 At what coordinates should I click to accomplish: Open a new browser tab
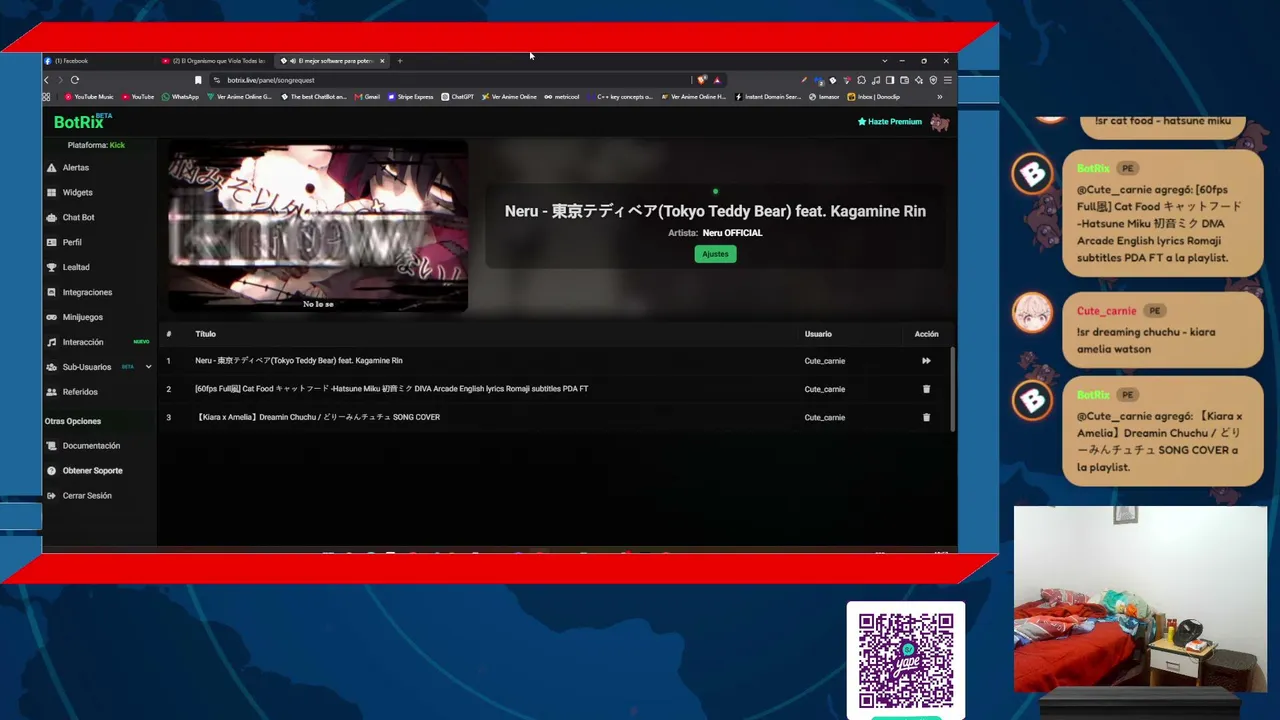pos(400,61)
